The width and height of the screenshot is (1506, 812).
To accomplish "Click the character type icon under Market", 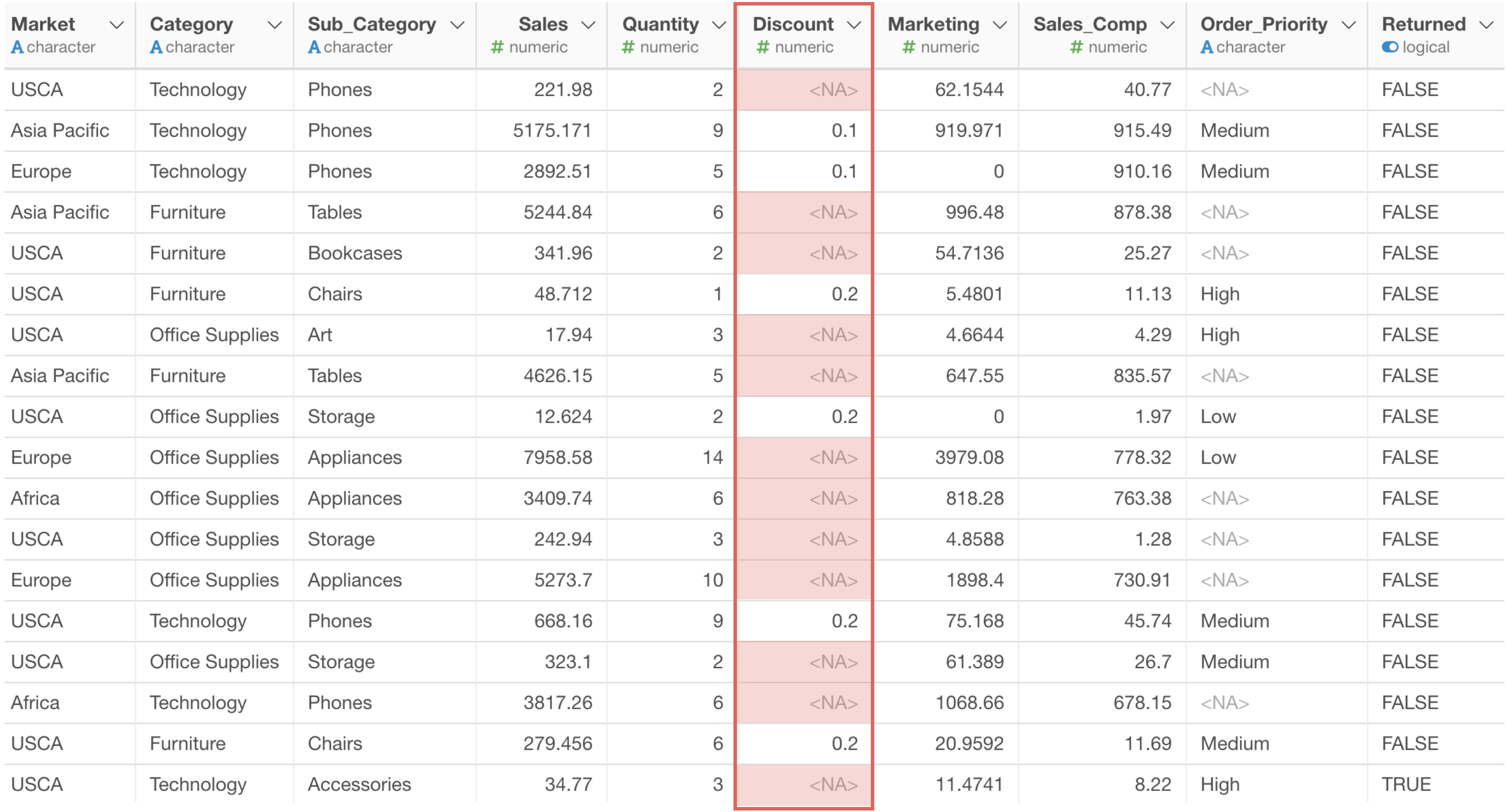I will 17,47.
